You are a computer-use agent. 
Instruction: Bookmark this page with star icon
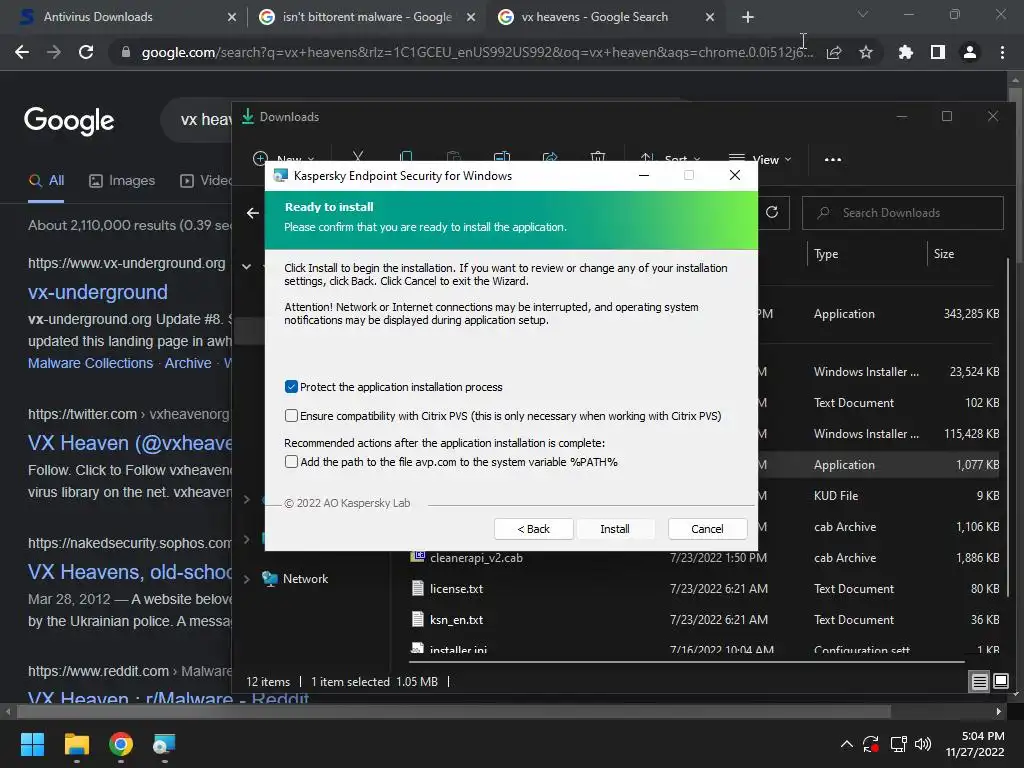[x=866, y=52]
